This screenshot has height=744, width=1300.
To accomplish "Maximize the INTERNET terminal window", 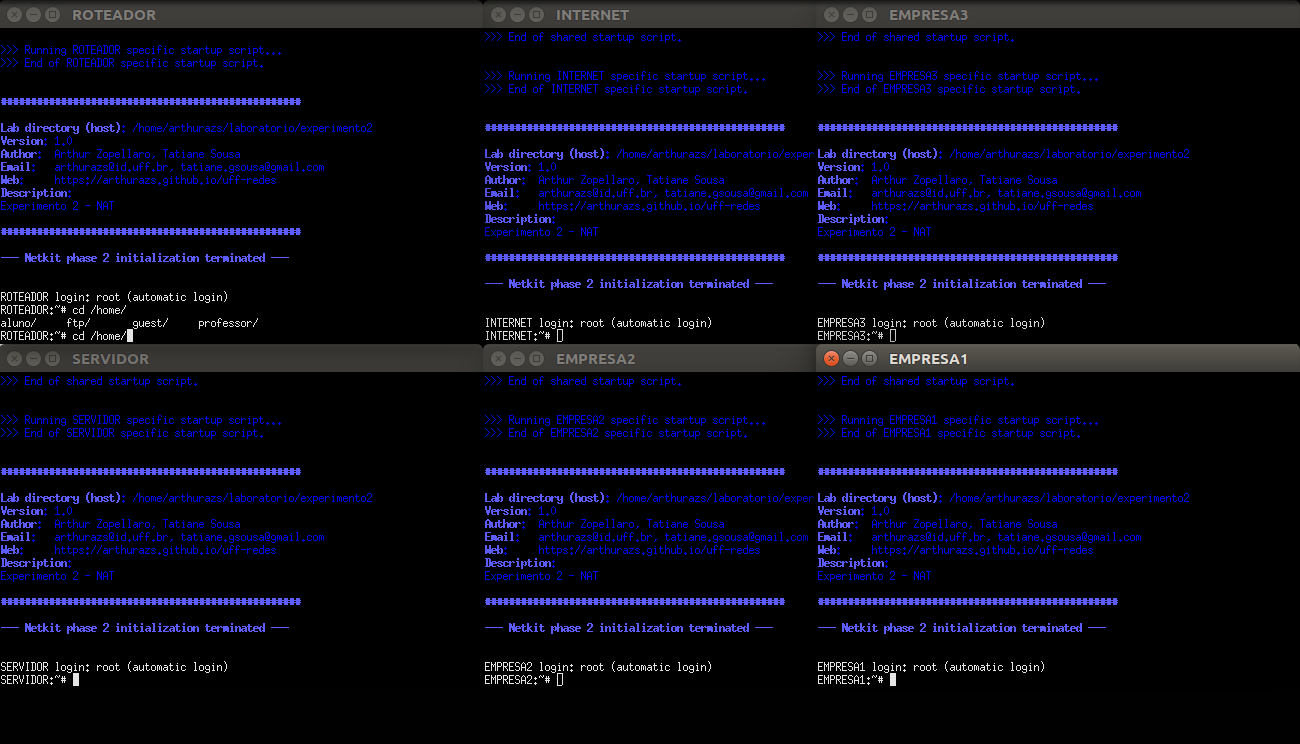I will (537, 15).
